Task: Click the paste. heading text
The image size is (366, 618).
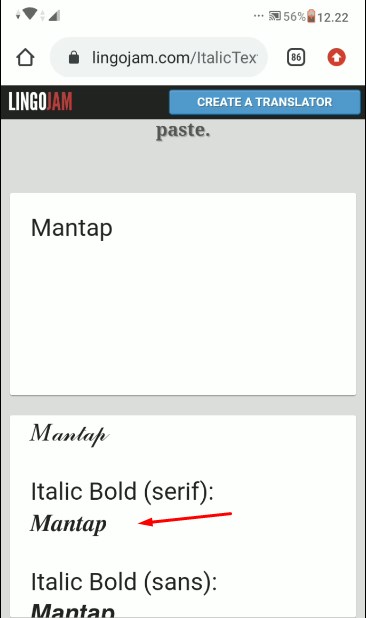Action: tap(183, 130)
